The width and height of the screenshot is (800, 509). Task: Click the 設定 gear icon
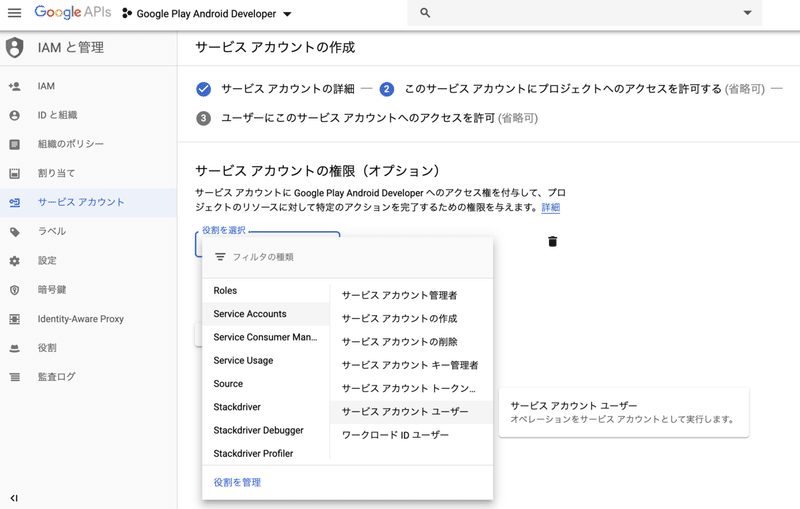point(15,261)
